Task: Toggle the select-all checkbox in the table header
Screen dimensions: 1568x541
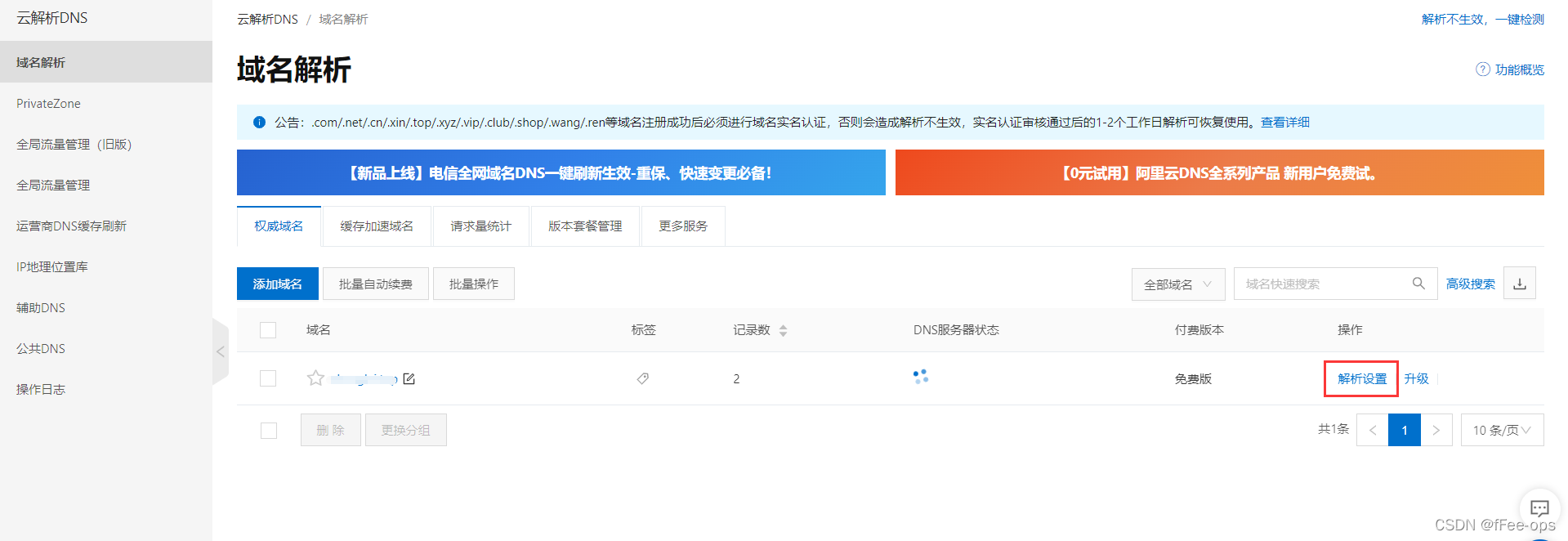Action: point(268,330)
